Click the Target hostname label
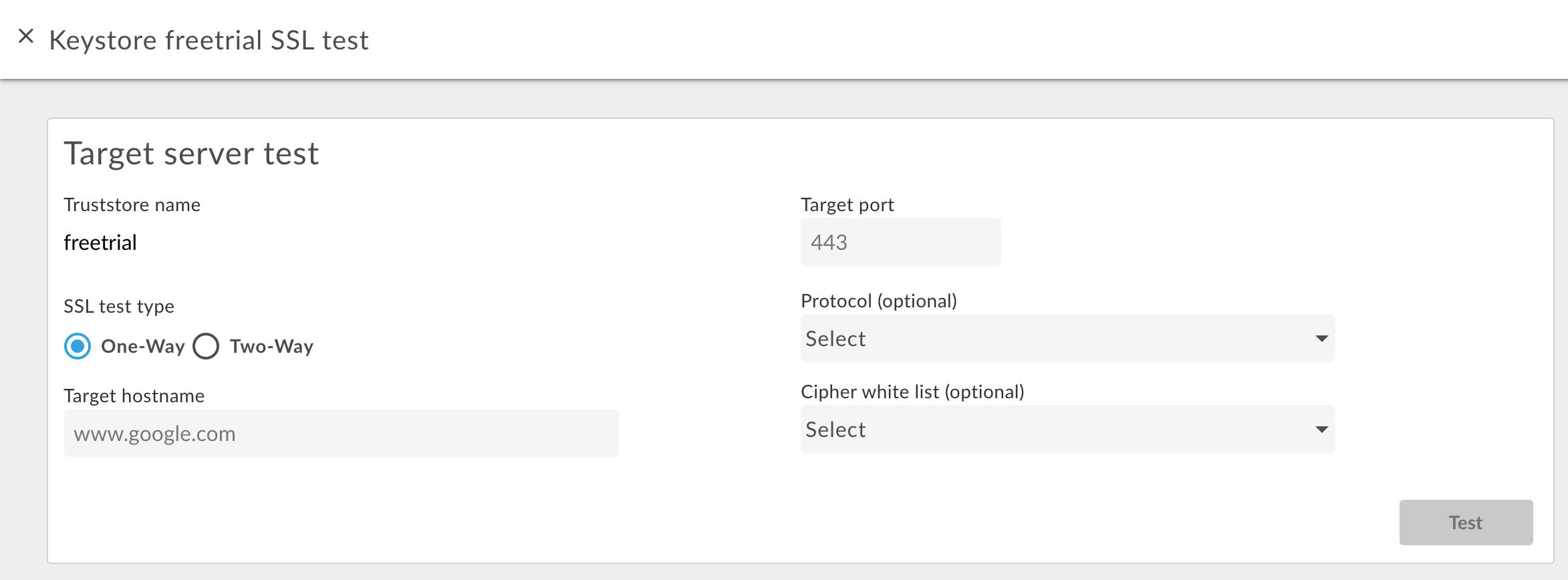 click(x=134, y=396)
